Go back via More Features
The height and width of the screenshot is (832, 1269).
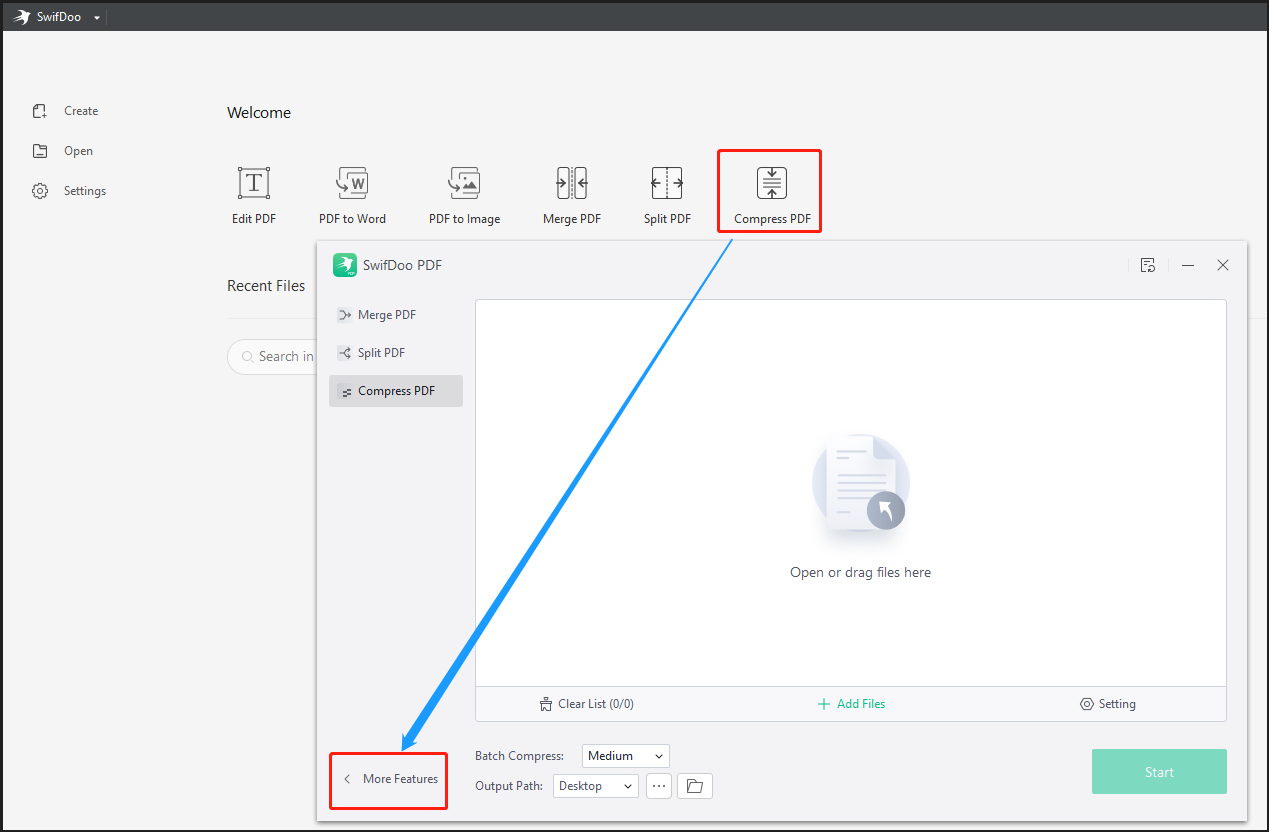coord(390,779)
